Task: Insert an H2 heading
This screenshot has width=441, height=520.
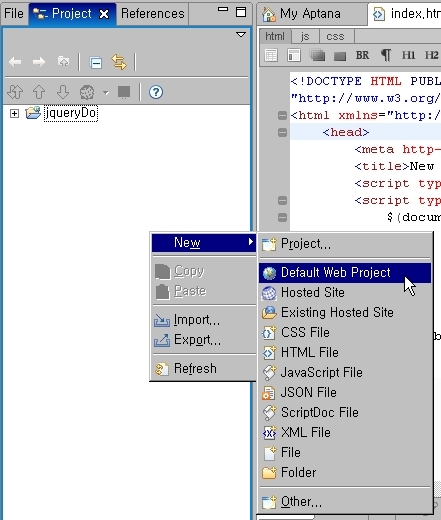Action: click(x=431, y=55)
